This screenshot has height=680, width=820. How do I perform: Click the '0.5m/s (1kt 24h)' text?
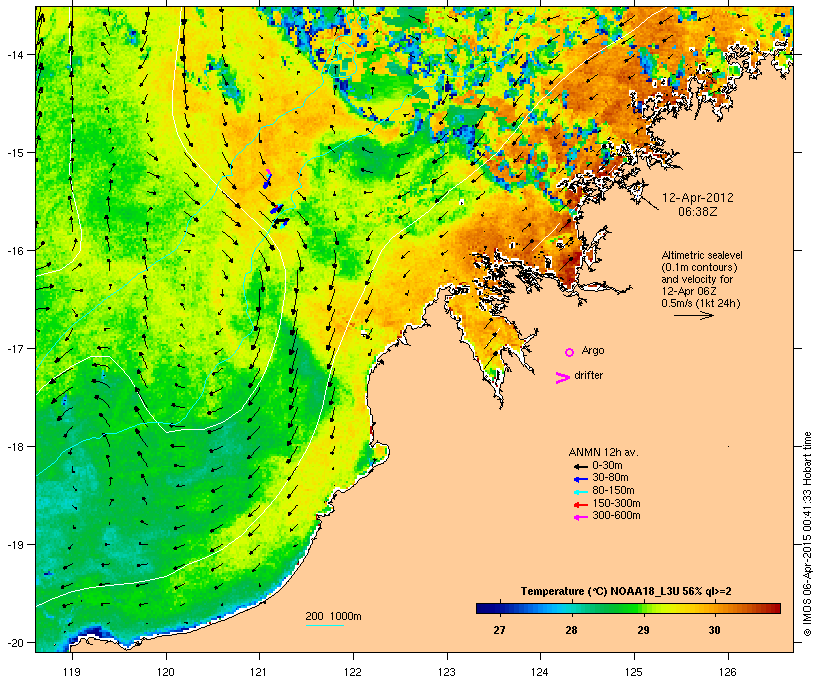tap(701, 303)
